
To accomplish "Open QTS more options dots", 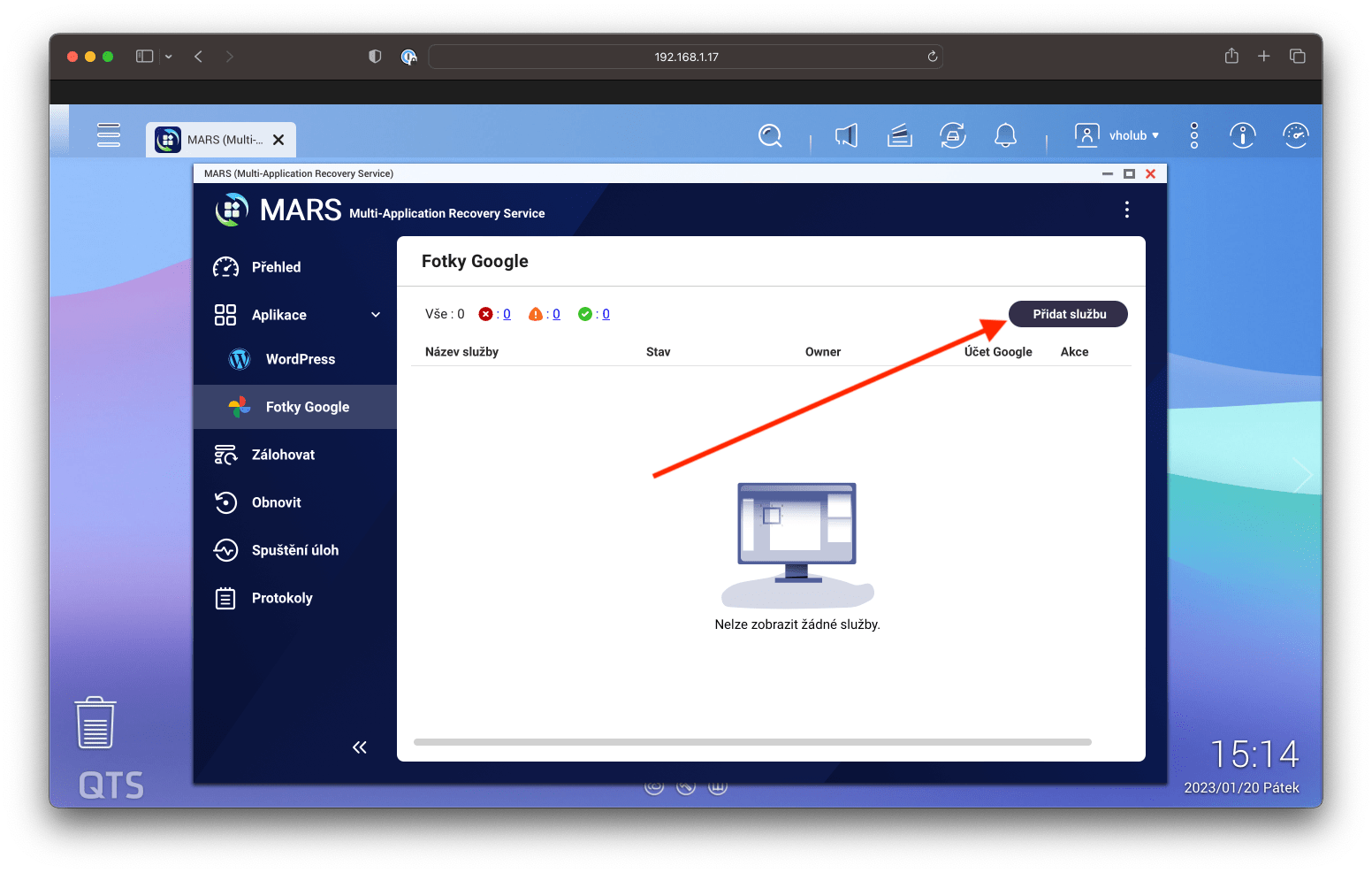I will click(x=1194, y=135).
